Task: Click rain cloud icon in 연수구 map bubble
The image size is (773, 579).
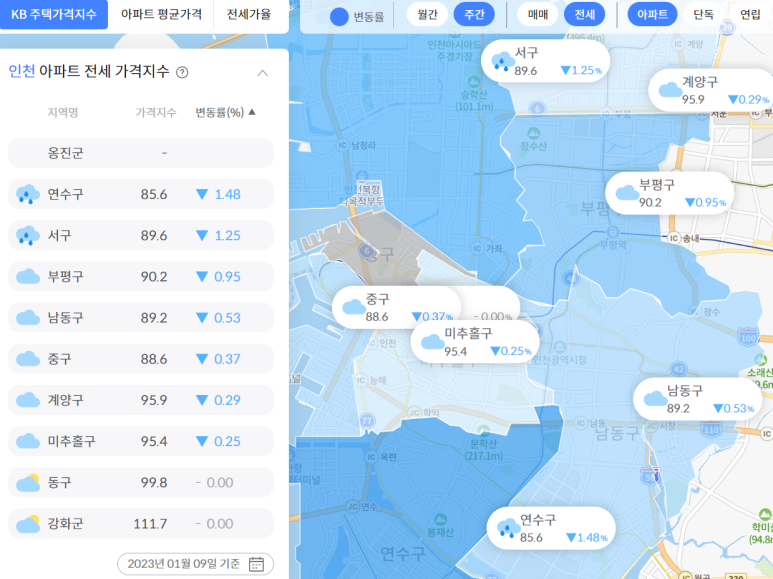Action: click(x=509, y=528)
